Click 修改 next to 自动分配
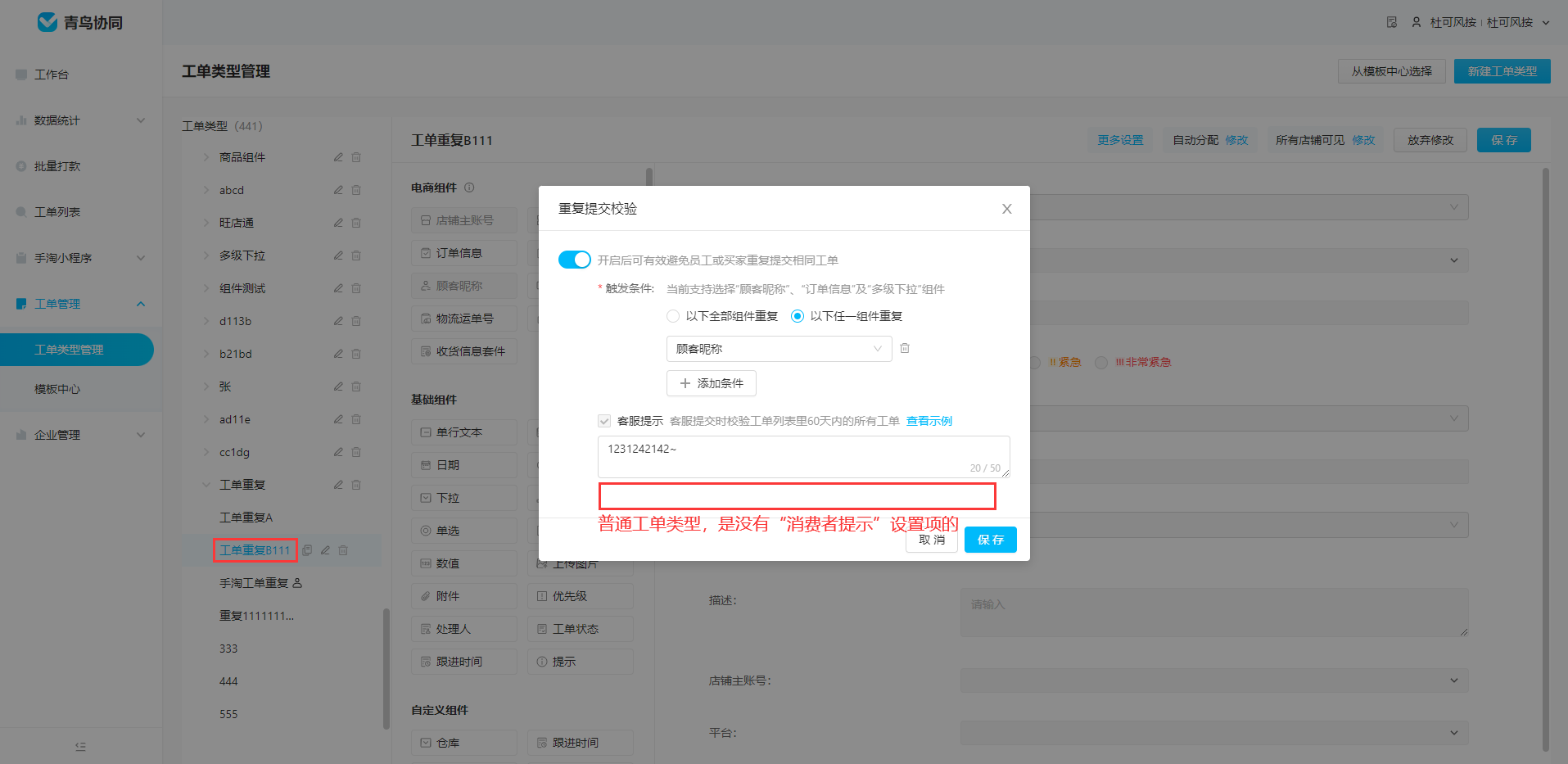The height and width of the screenshot is (764, 1568). pos(1236,140)
